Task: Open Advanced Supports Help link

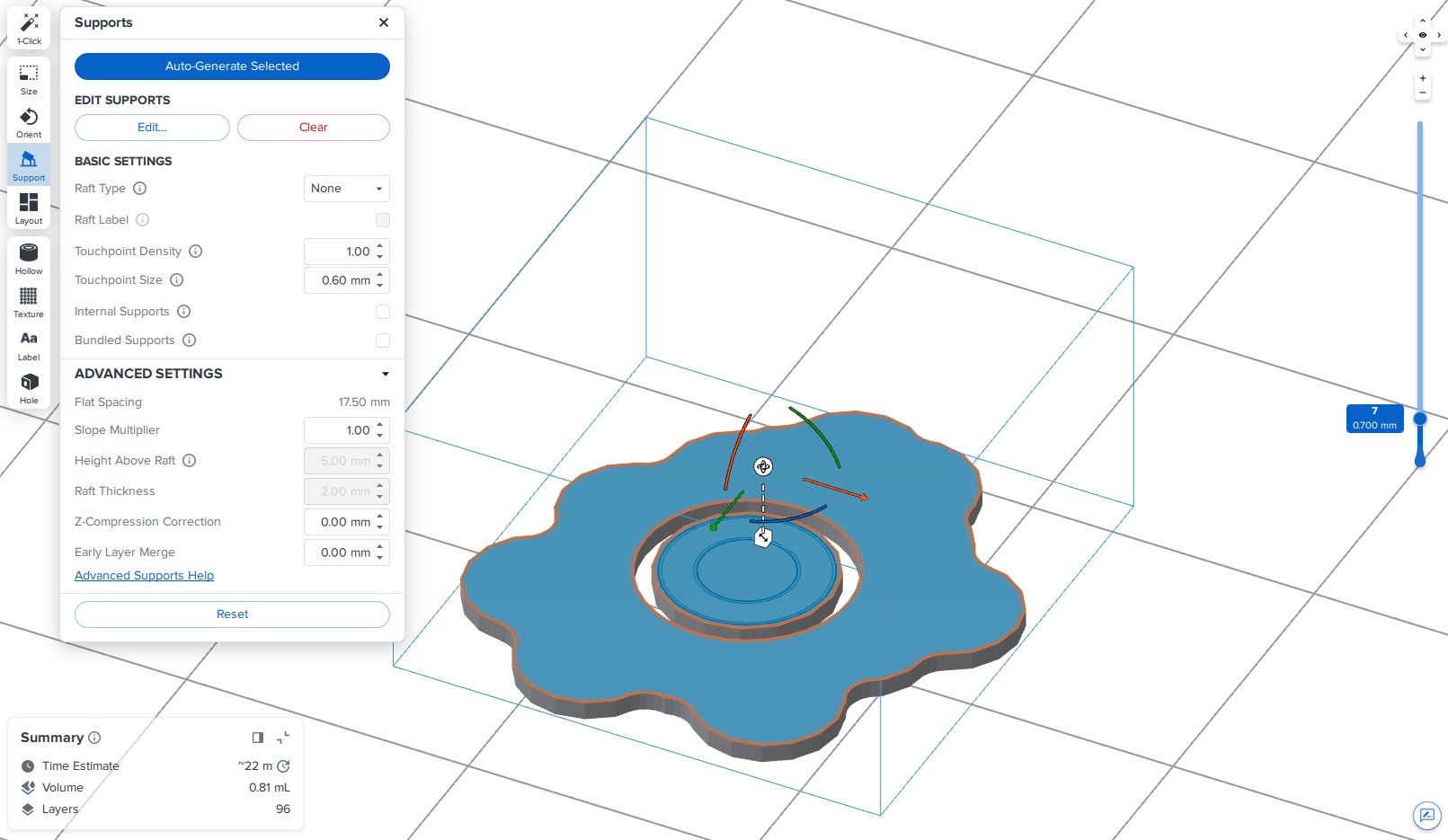Action: (144, 576)
